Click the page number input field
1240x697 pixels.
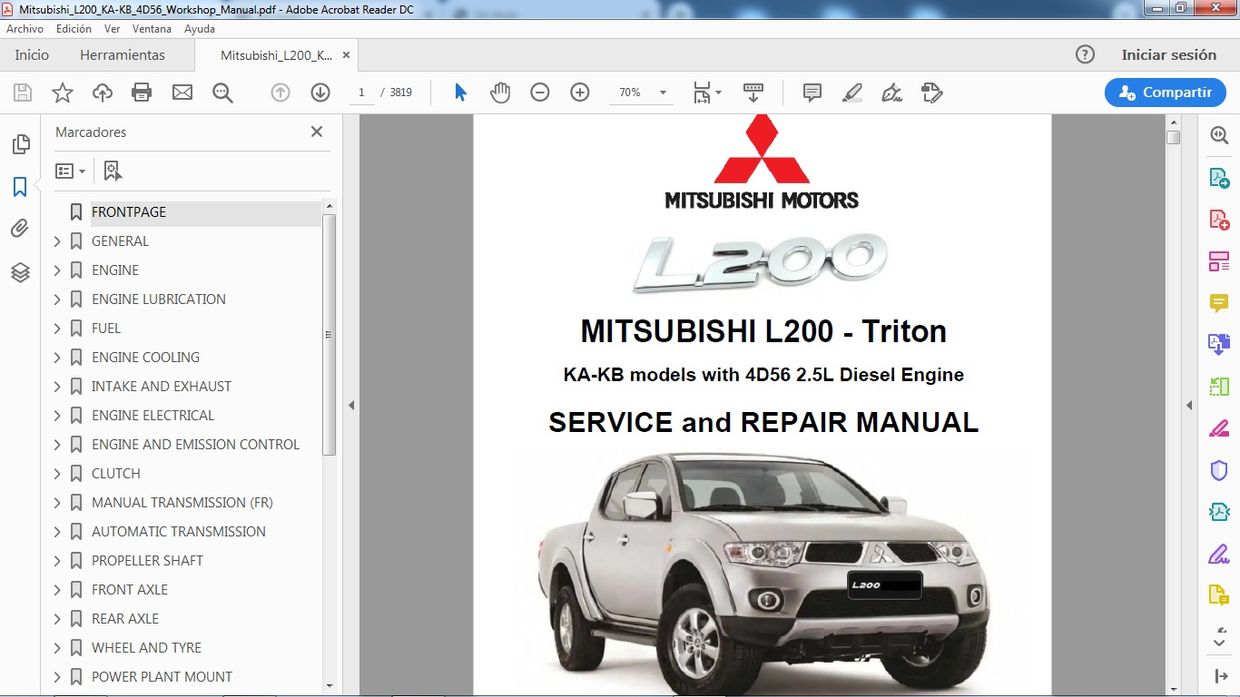361,93
